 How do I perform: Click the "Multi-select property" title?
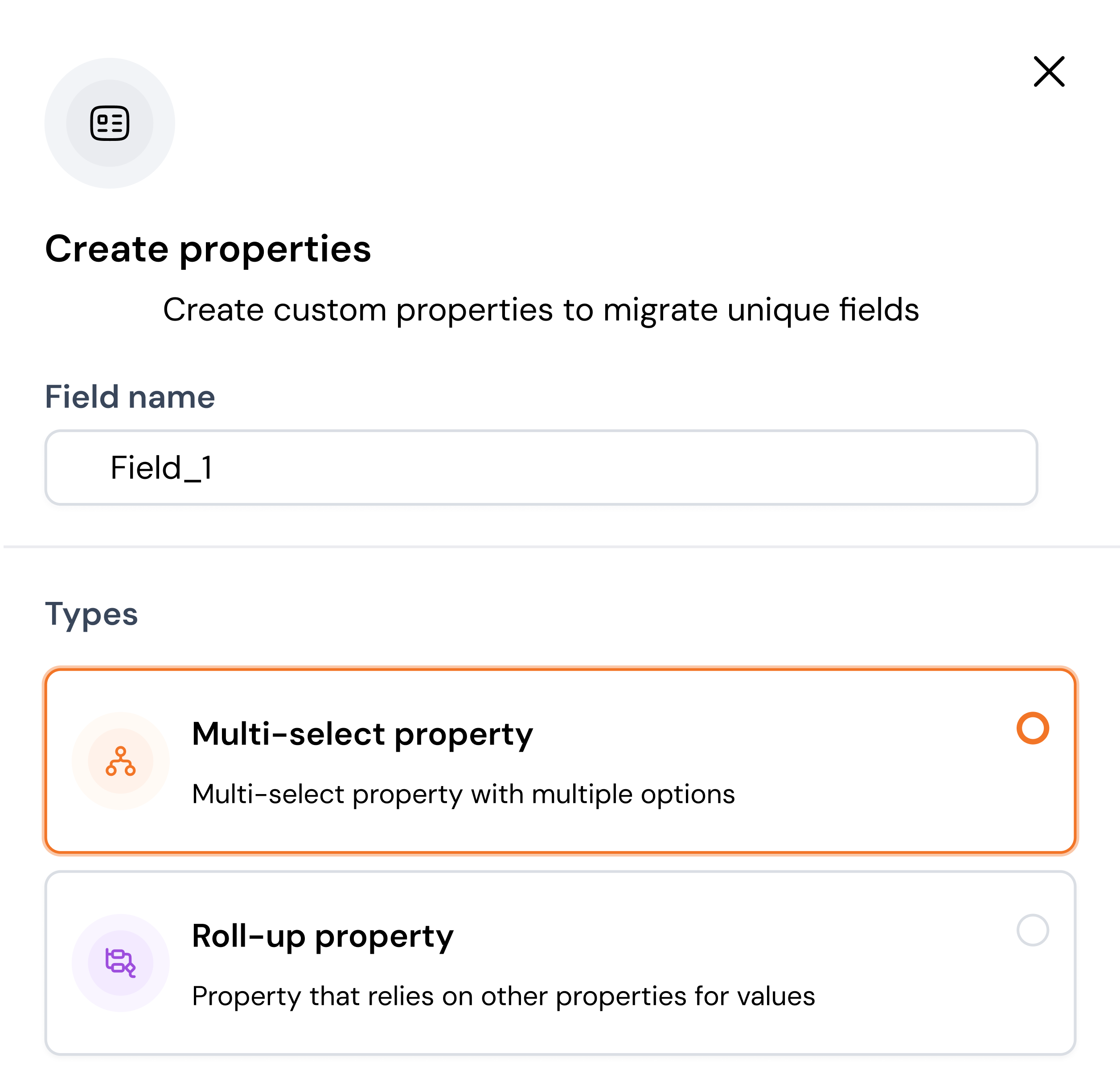tap(362, 734)
